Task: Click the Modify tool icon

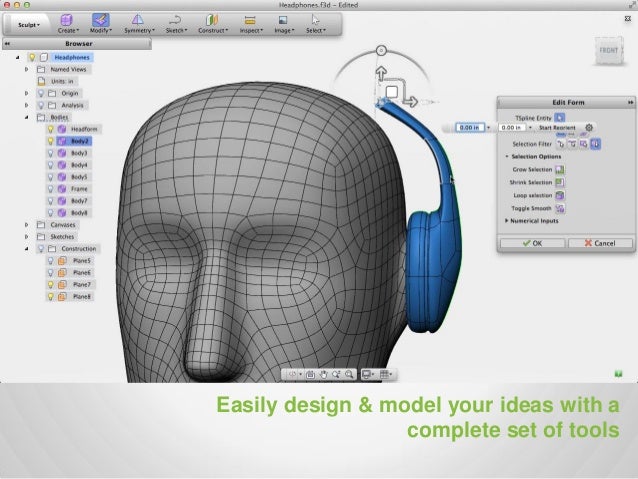Action: coord(101,22)
